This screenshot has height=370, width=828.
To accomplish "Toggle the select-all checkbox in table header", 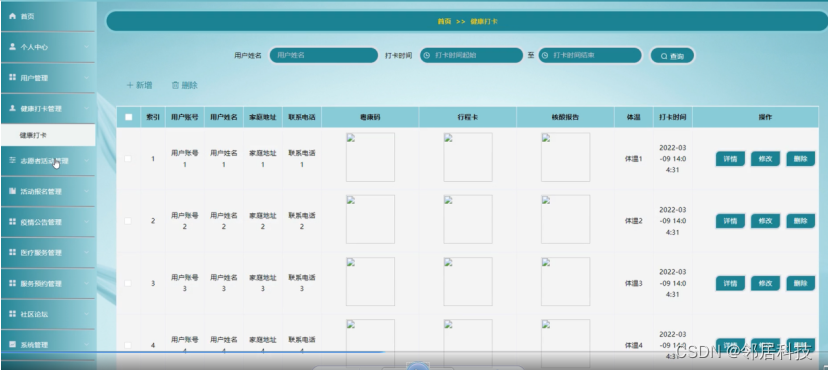I will [128, 117].
